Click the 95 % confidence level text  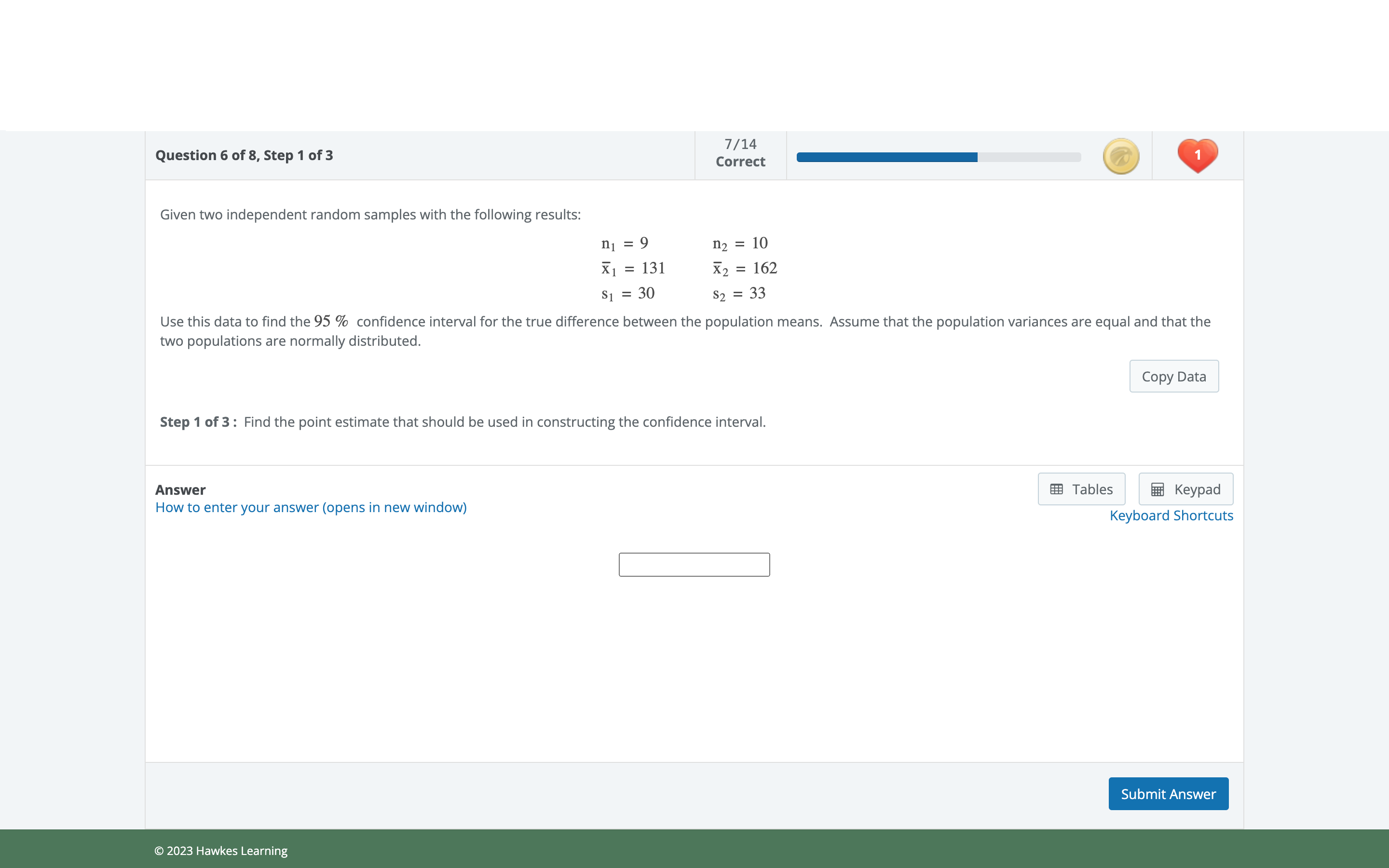pos(330,322)
